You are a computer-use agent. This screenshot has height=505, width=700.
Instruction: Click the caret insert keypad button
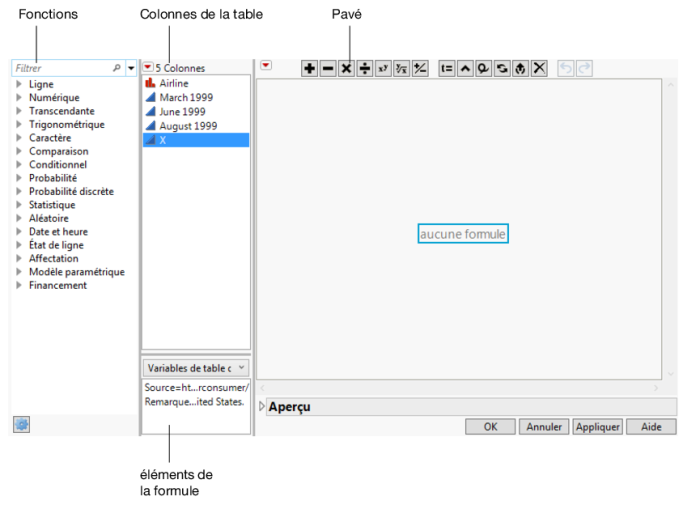[x=465, y=69]
